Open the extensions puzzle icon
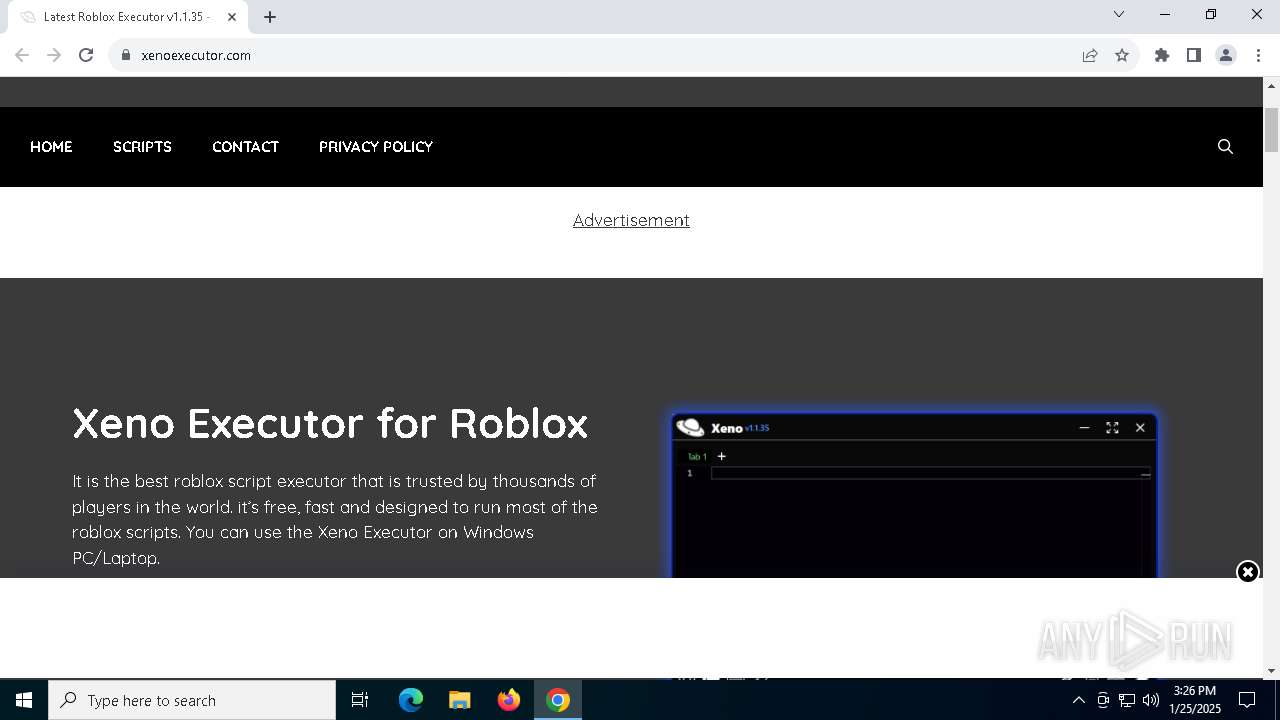Viewport: 1280px width, 720px height. 1162,56
